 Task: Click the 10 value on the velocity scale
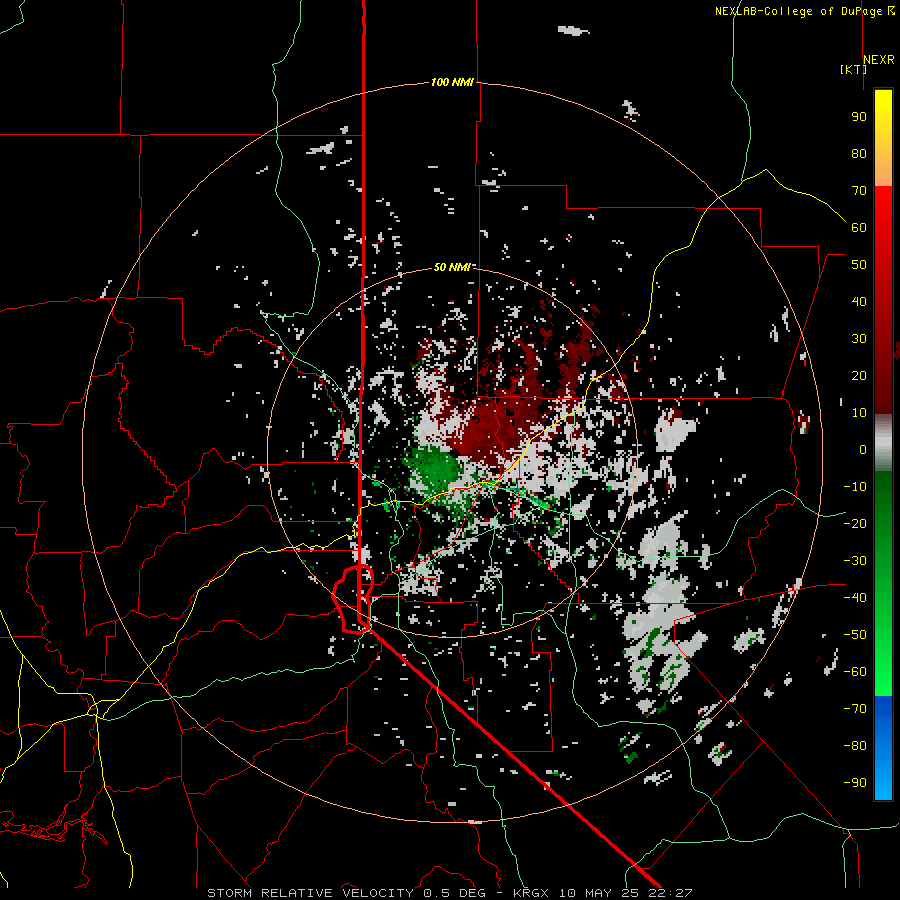tap(859, 413)
